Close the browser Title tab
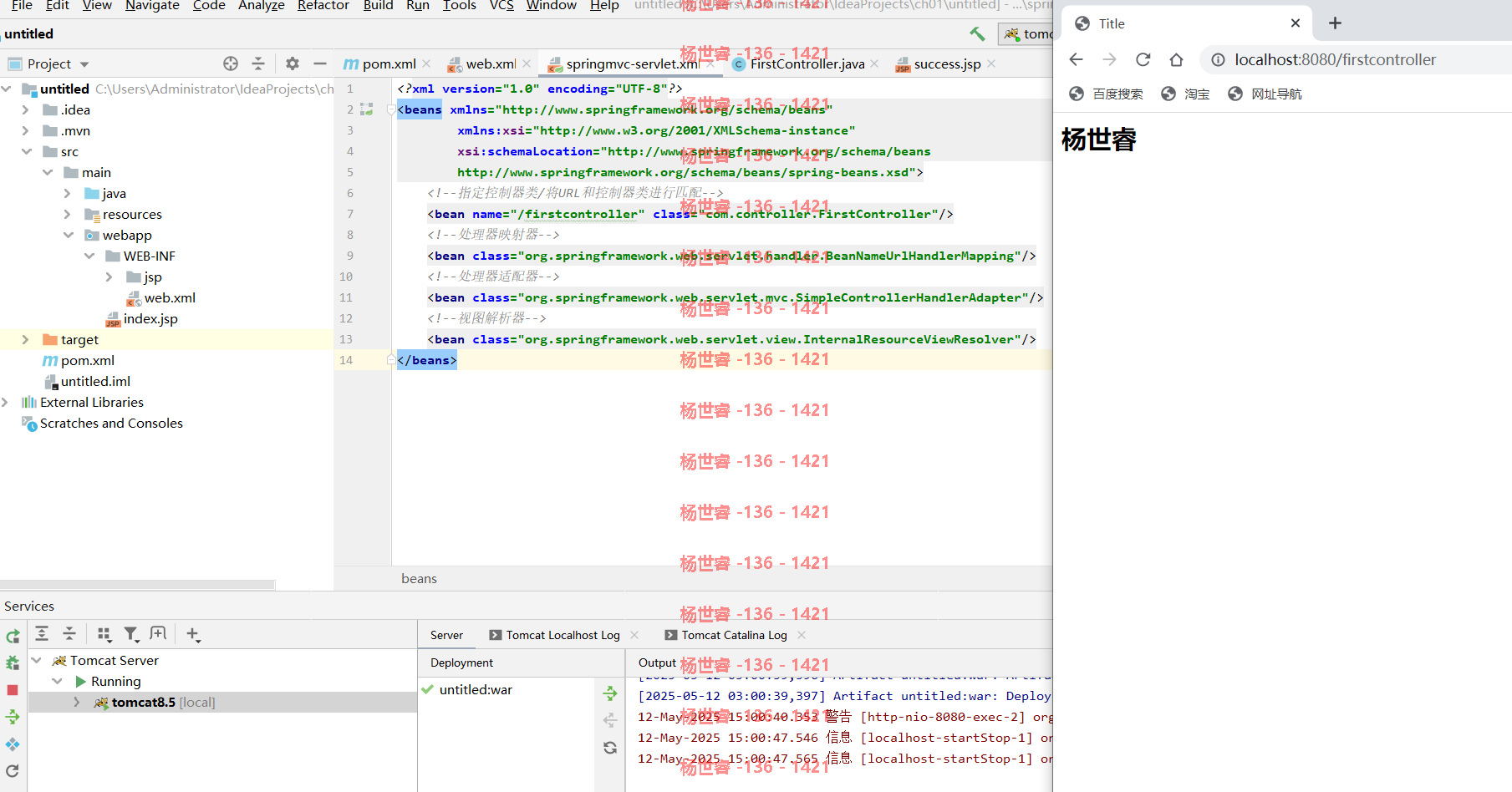Image resolution: width=1512 pixels, height=792 pixels. [1296, 23]
